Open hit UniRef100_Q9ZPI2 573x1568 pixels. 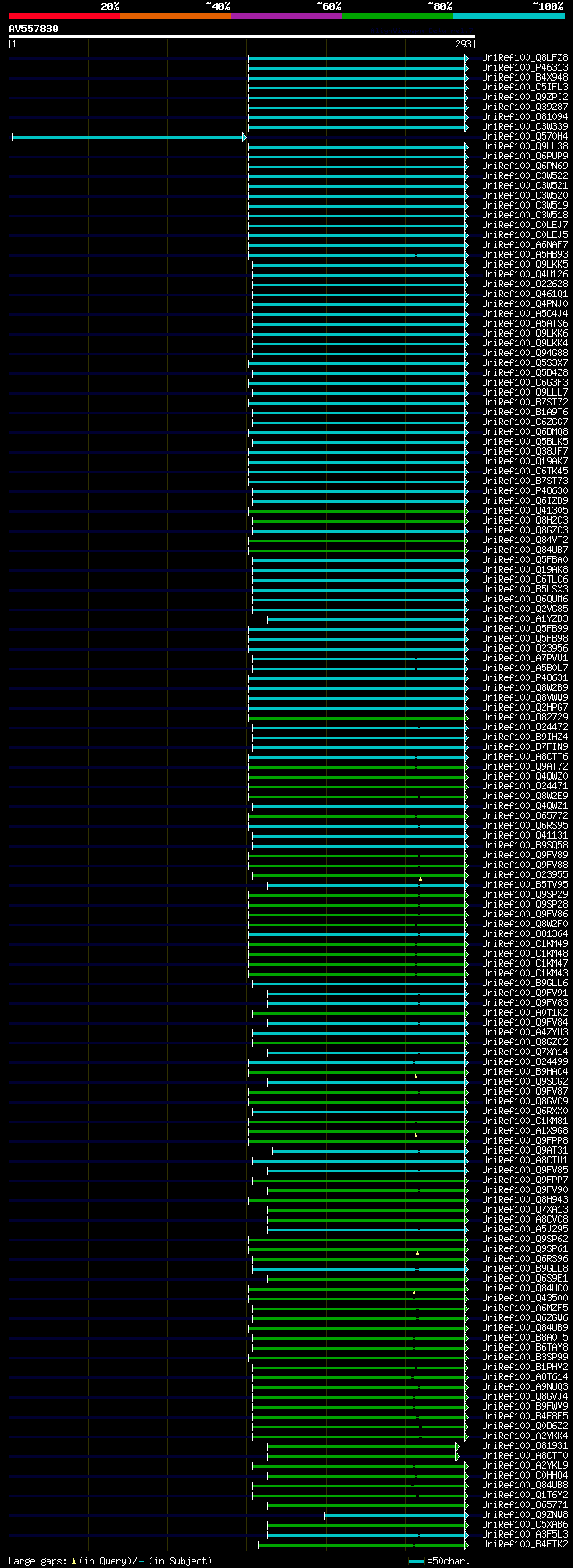coord(525,98)
